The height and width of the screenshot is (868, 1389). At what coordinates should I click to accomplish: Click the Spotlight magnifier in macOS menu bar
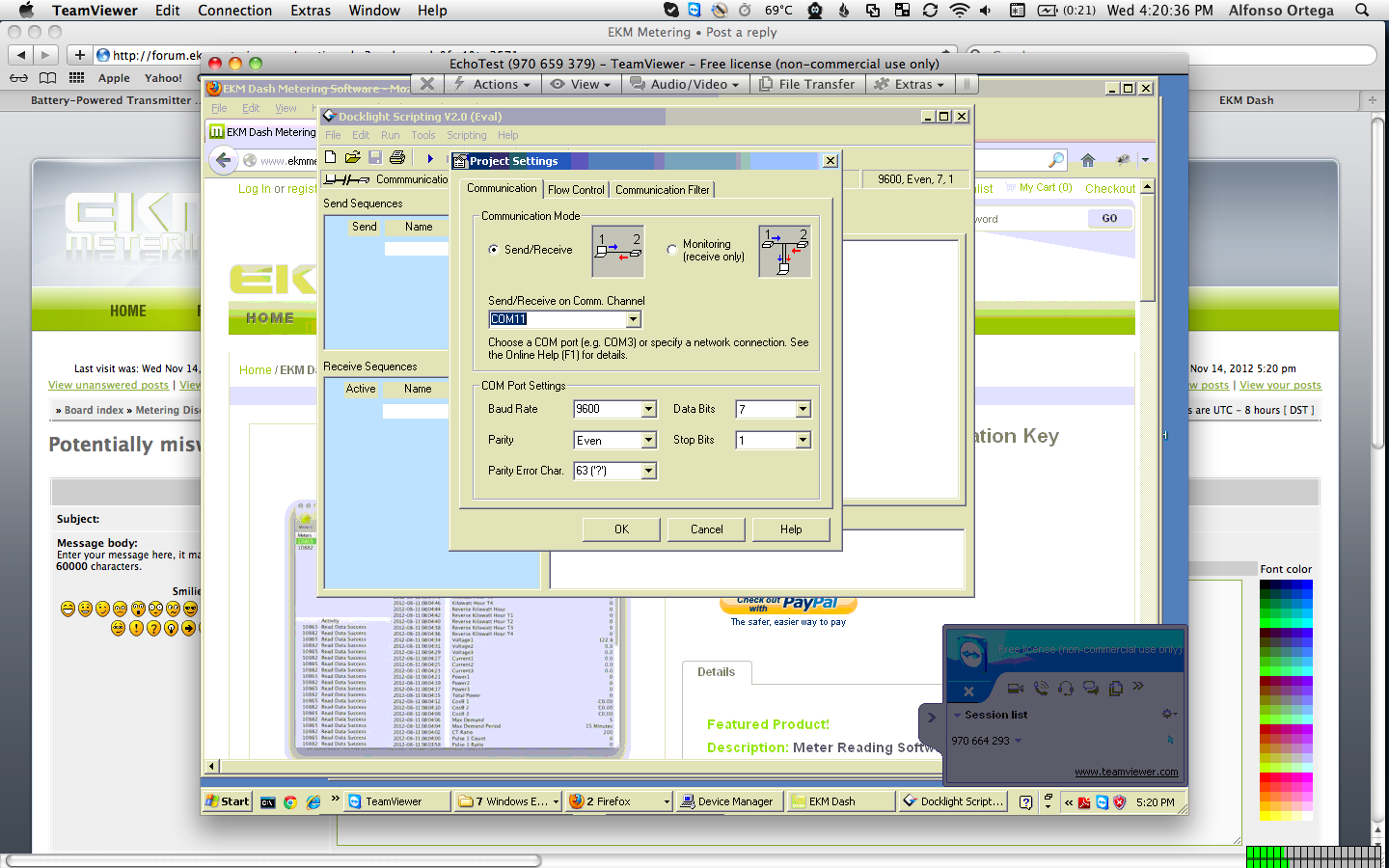1362,11
